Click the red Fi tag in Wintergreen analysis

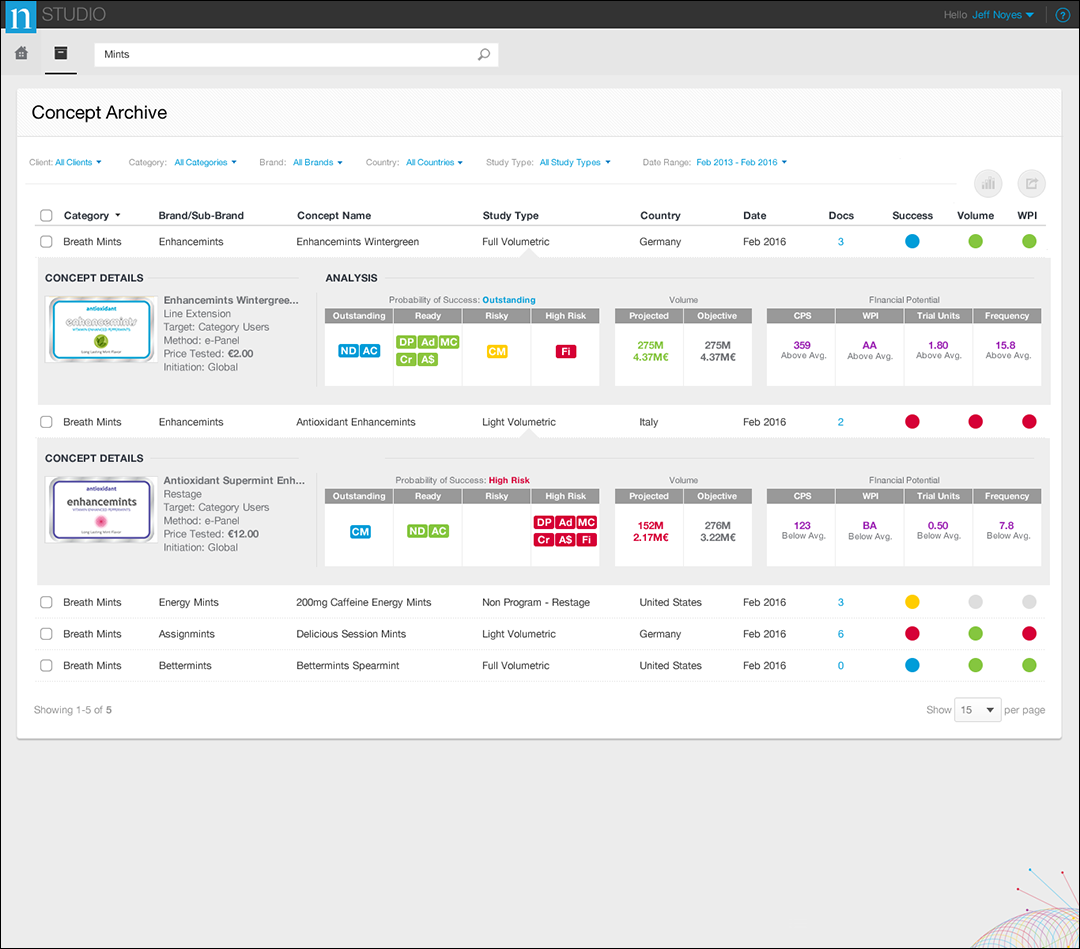click(565, 351)
